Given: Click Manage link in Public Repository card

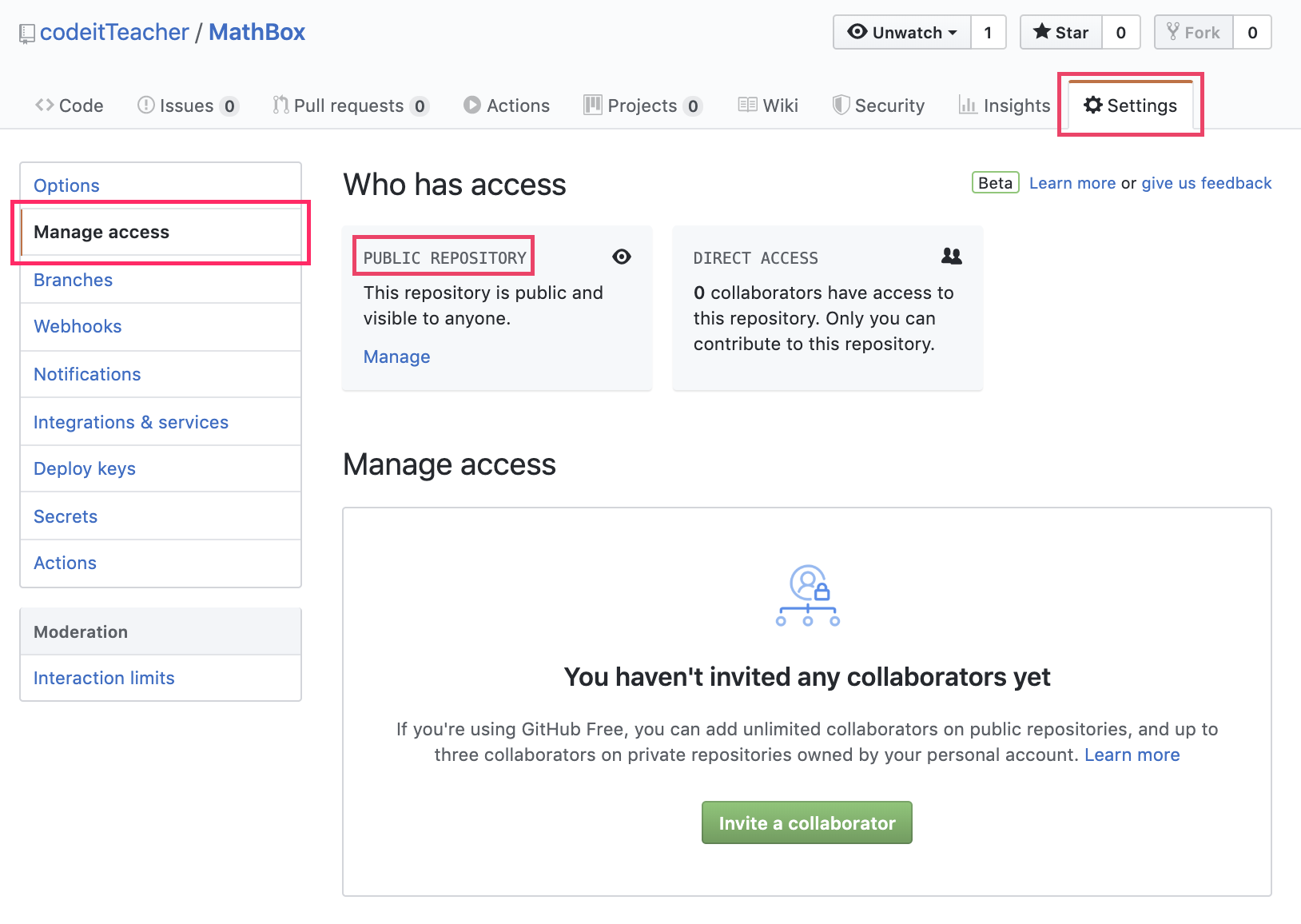Looking at the screenshot, I should click(x=396, y=356).
